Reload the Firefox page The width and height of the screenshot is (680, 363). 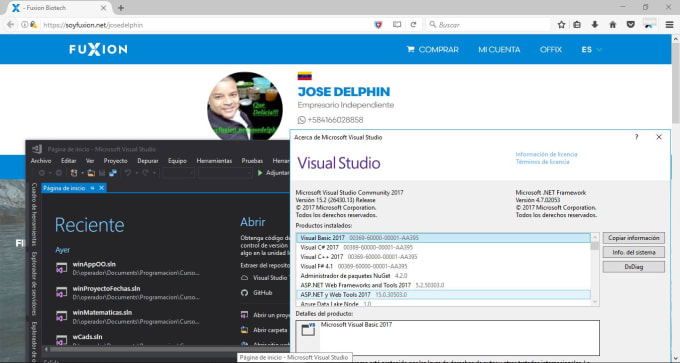pos(413,25)
